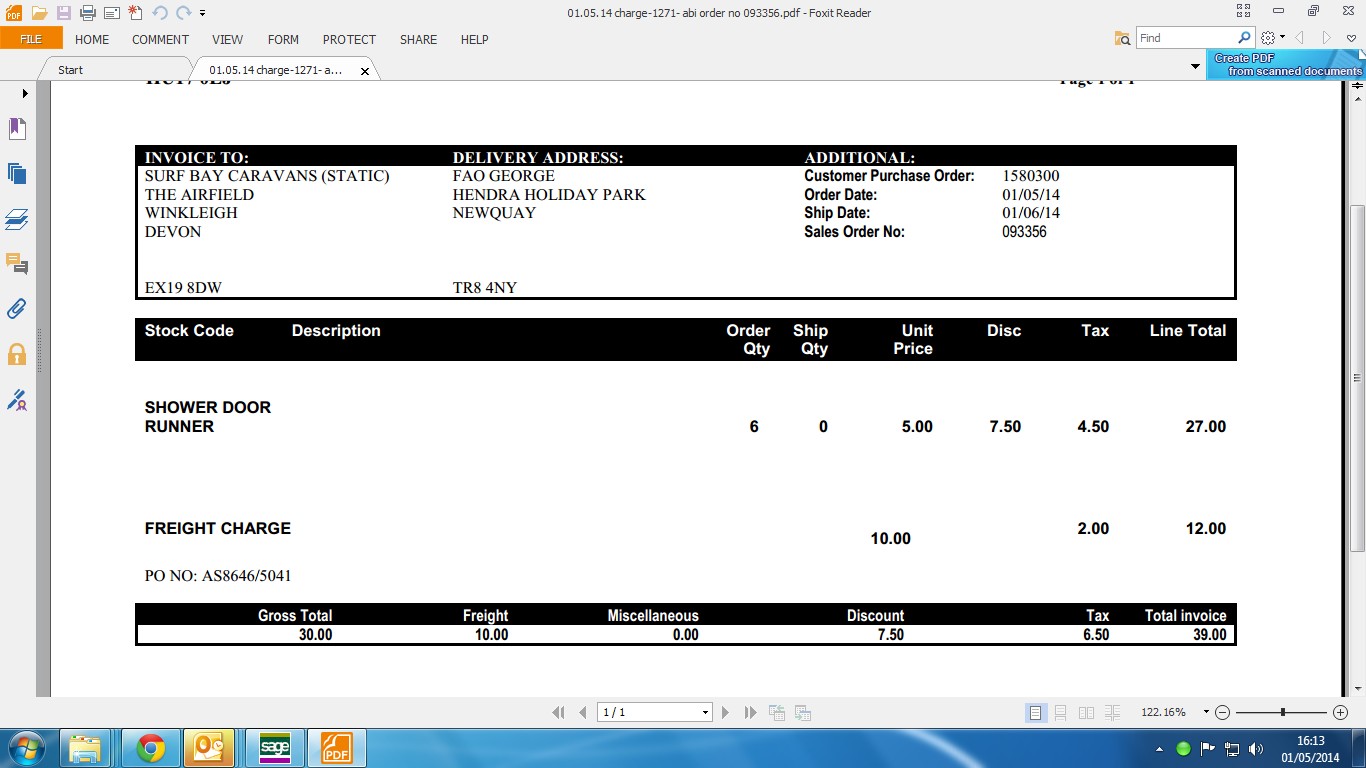
Task: Open the Attachments paperclip panel
Action: [x=17, y=309]
